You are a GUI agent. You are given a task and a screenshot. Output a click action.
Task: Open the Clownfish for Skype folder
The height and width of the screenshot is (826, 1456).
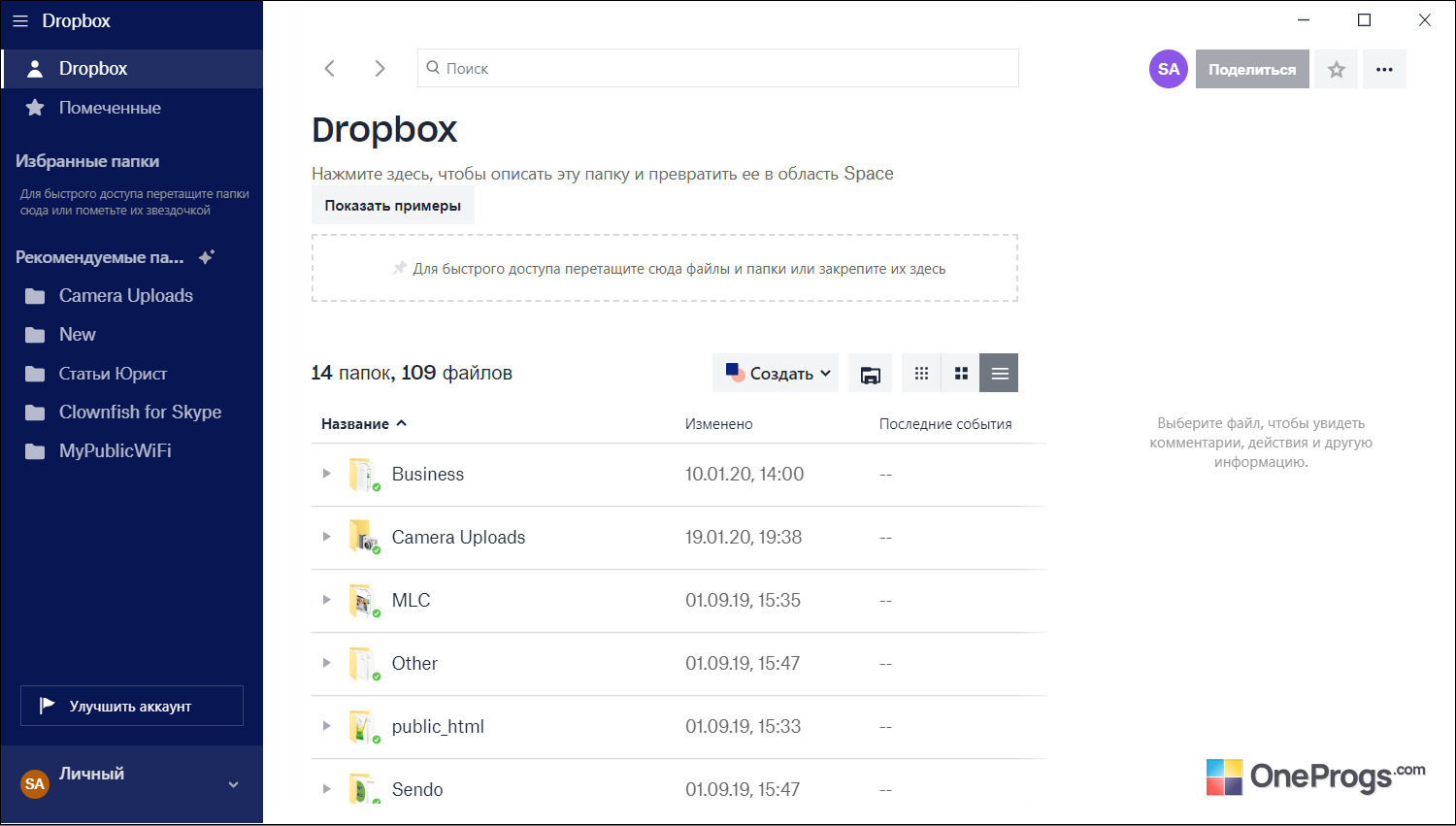point(132,413)
